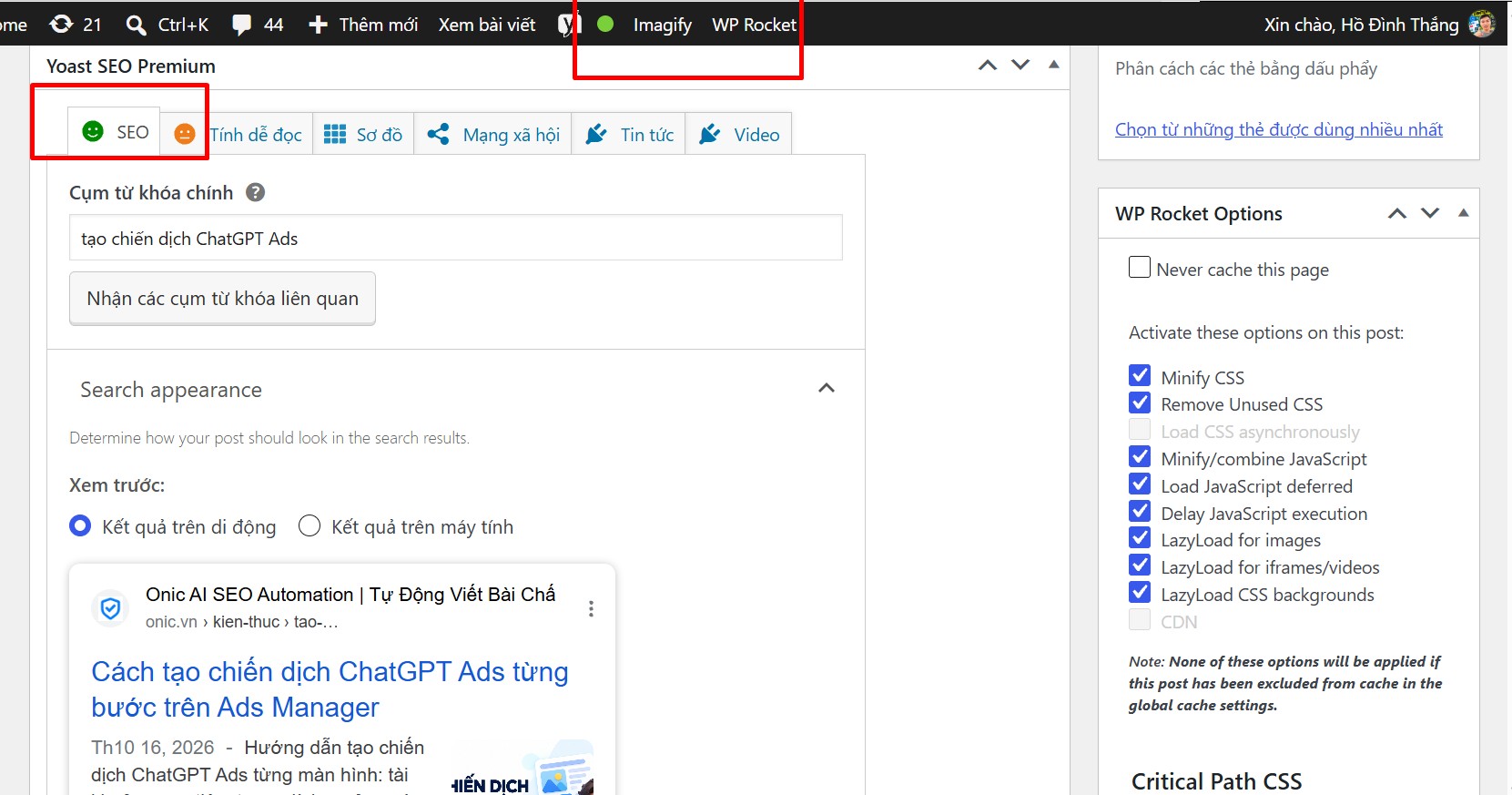This screenshot has width=1512, height=795.
Task: Click Nhận các cụm từ khóa liên quan button
Action: (x=222, y=298)
